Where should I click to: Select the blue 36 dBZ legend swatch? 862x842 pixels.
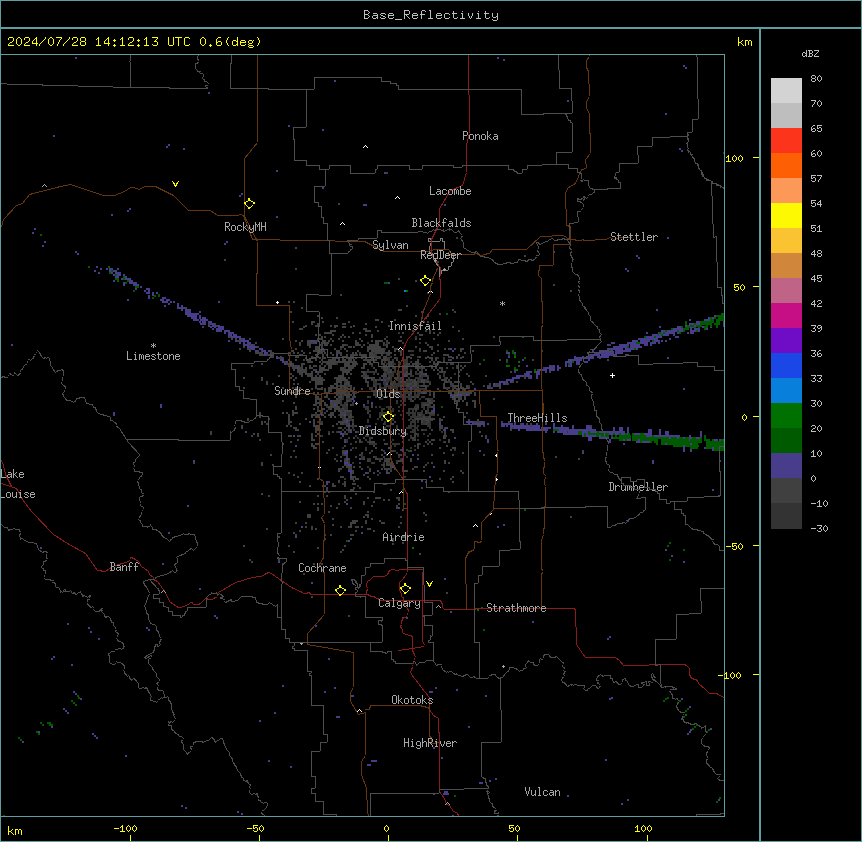[786, 365]
